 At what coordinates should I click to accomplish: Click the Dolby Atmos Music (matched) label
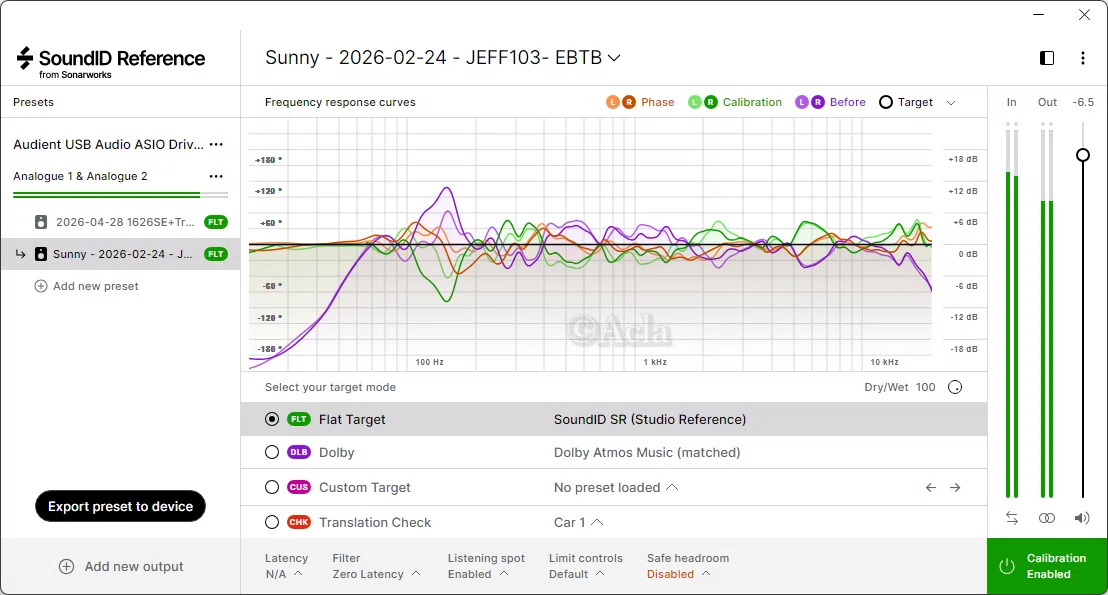coord(647,452)
